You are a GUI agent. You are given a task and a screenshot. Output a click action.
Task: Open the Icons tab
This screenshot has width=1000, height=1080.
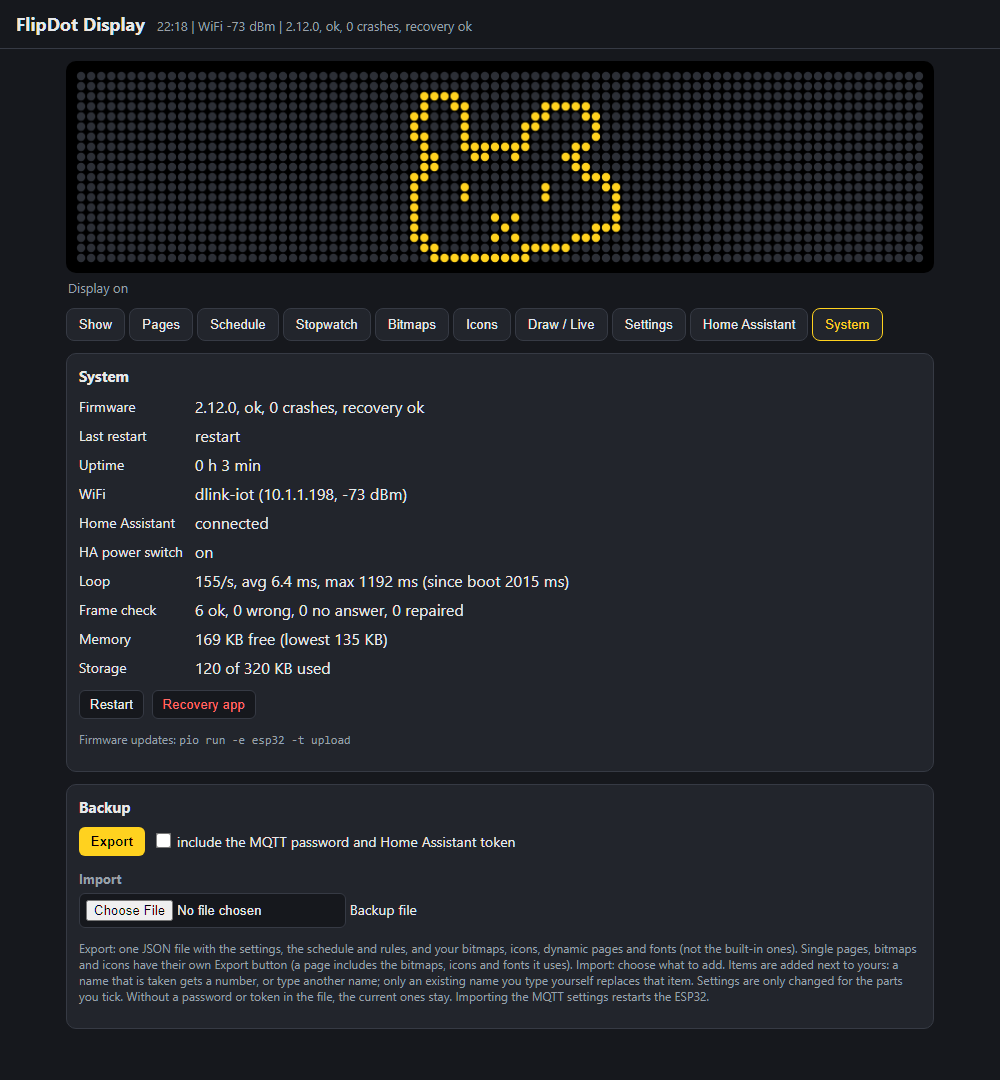tap(481, 324)
